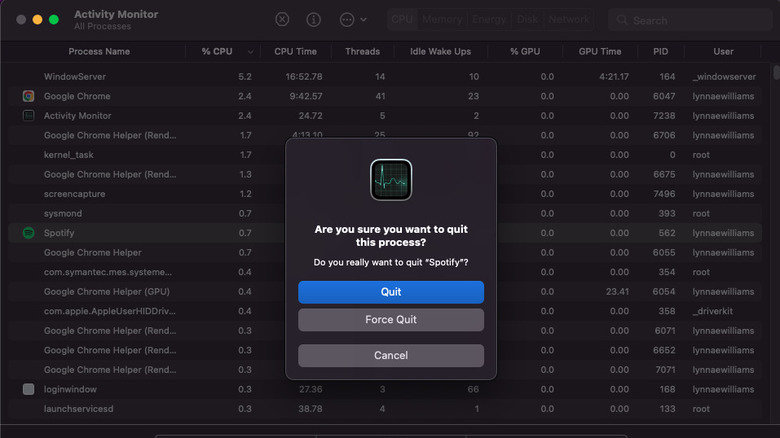Viewport: 780px width, 438px height.
Task: Click the Activity Monitor window title
Action: pos(116,14)
